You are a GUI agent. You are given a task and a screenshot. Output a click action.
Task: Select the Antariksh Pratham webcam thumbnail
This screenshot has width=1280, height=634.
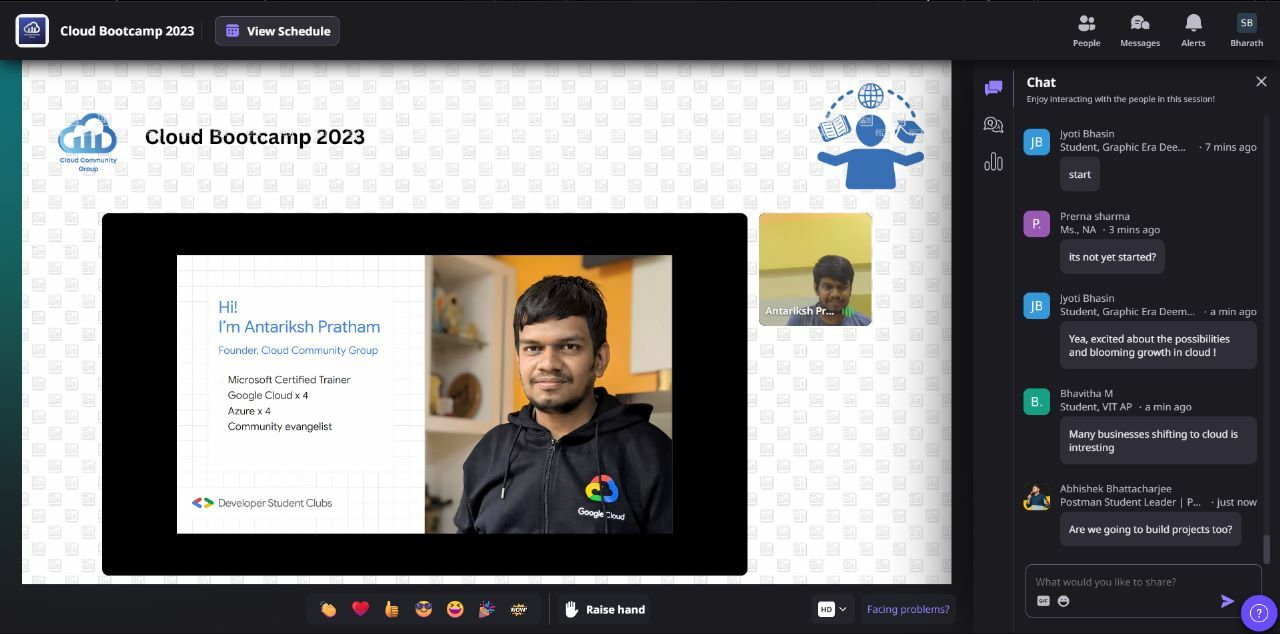(x=815, y=269)
